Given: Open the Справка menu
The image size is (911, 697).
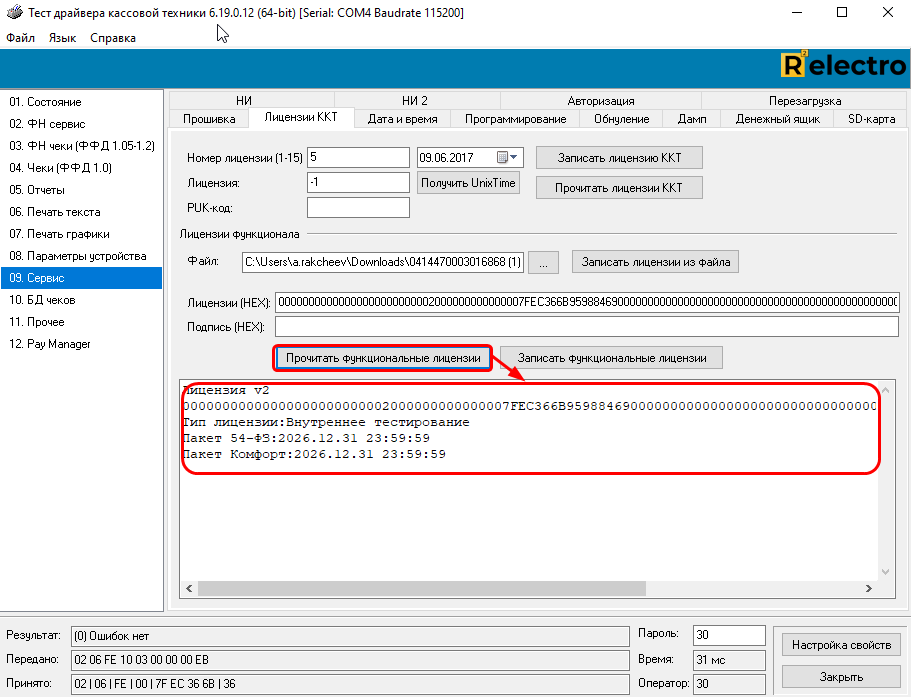Looking at the screenshot, I should pyautogui.click(x=112, y=38).
